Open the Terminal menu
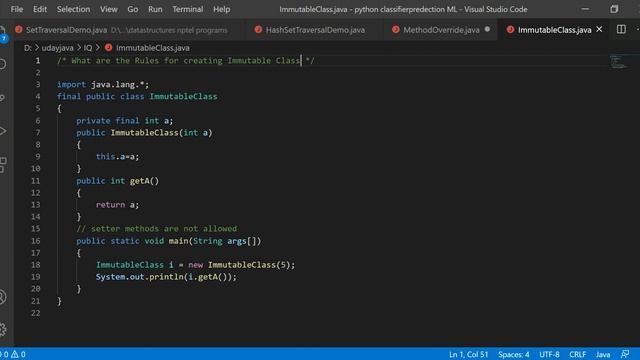 [187, 9]
